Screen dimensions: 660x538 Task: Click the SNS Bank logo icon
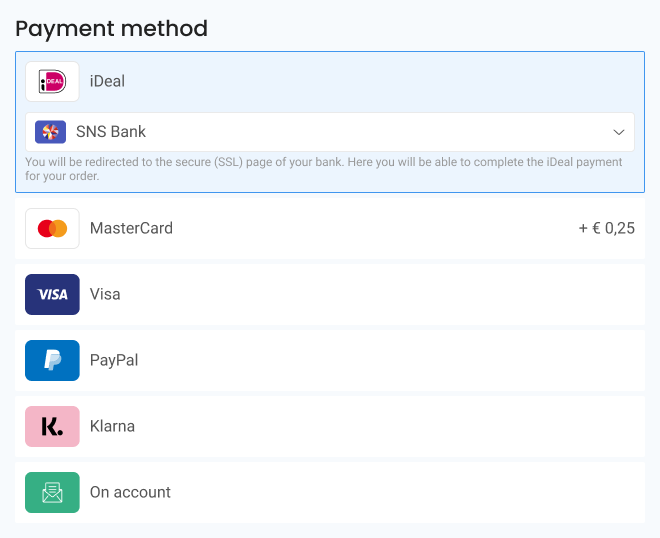click(50, 132)
